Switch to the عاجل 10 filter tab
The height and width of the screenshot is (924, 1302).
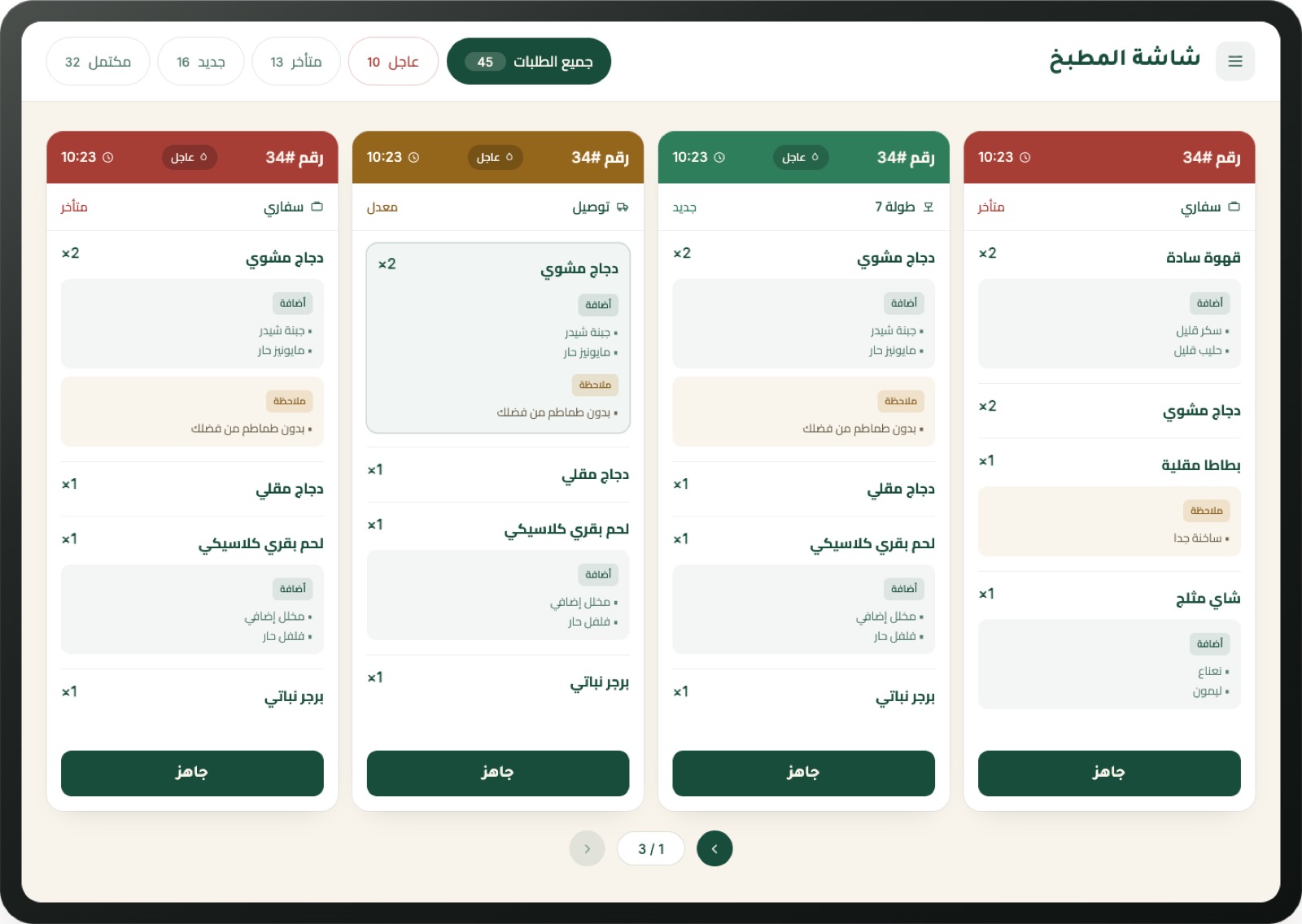[393, 62]
